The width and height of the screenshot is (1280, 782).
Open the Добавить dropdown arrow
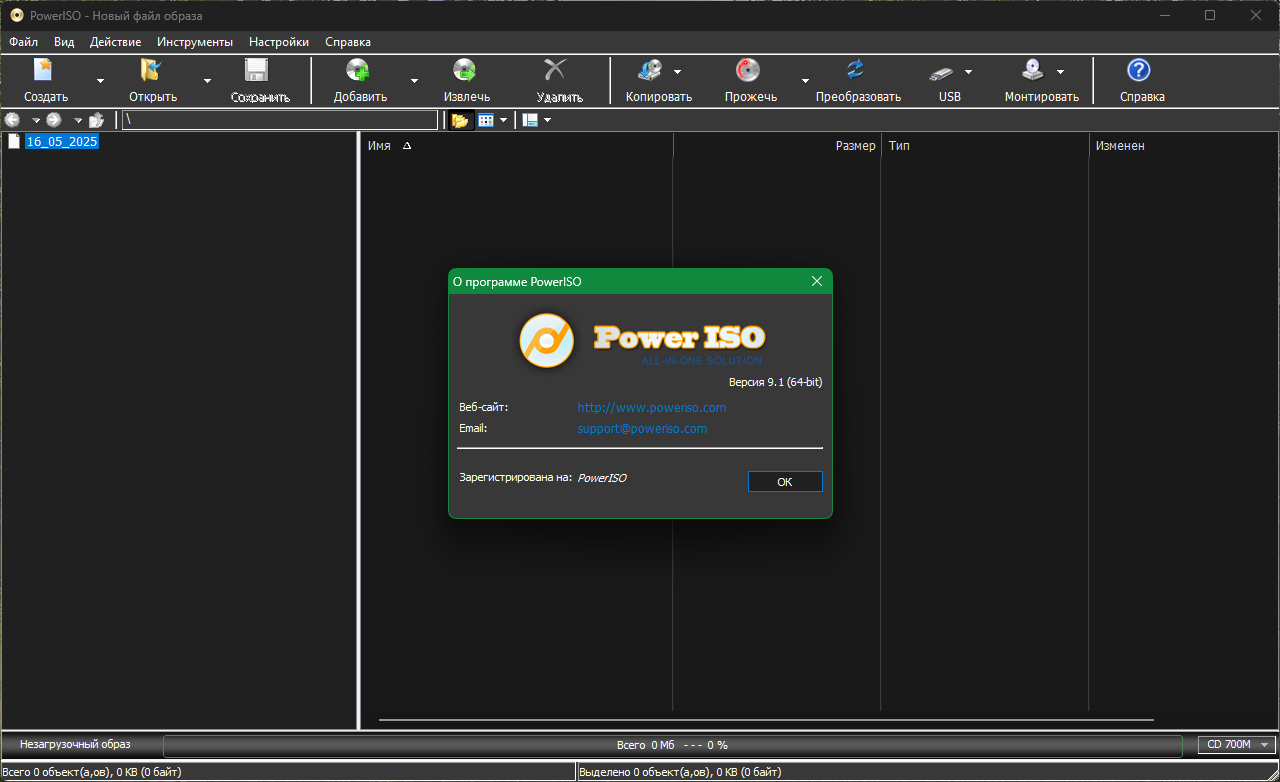(x=414, y=81)
